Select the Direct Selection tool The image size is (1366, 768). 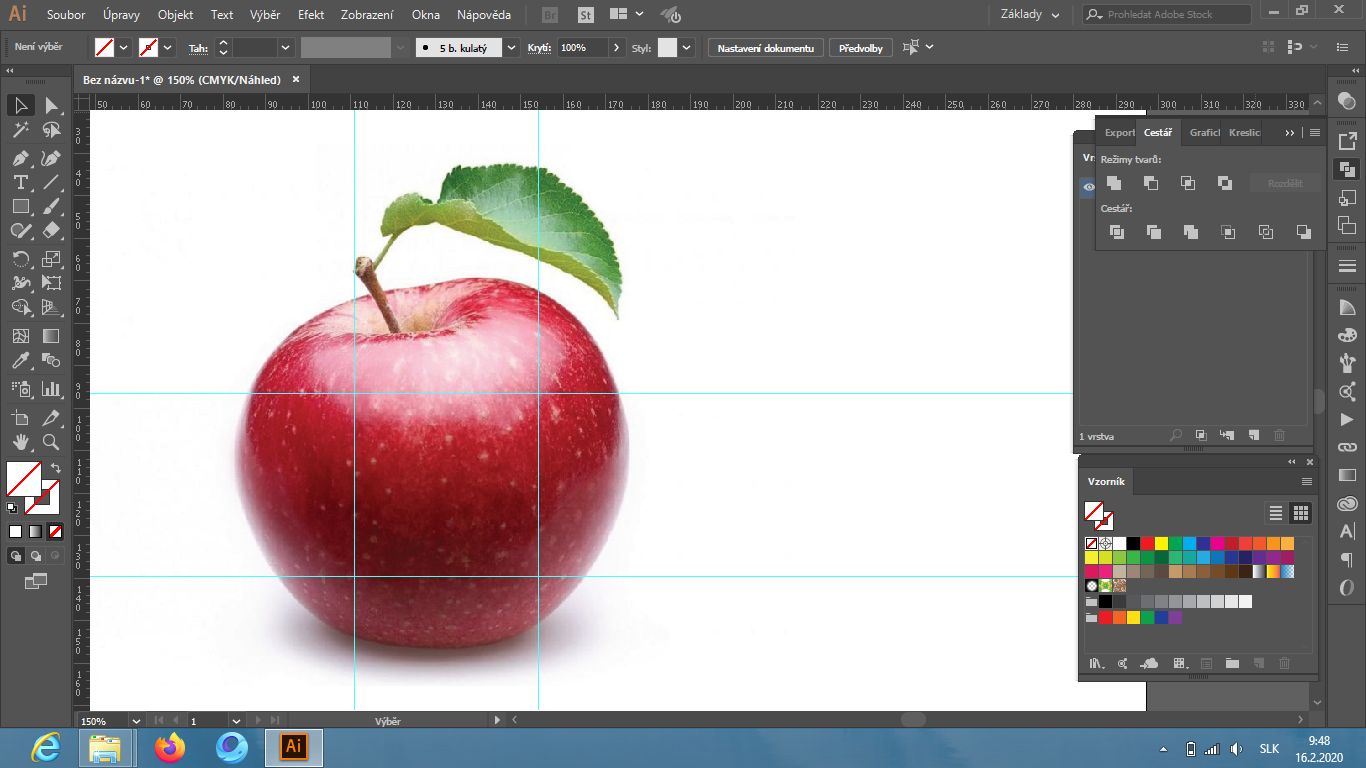[x=51, y=105]
